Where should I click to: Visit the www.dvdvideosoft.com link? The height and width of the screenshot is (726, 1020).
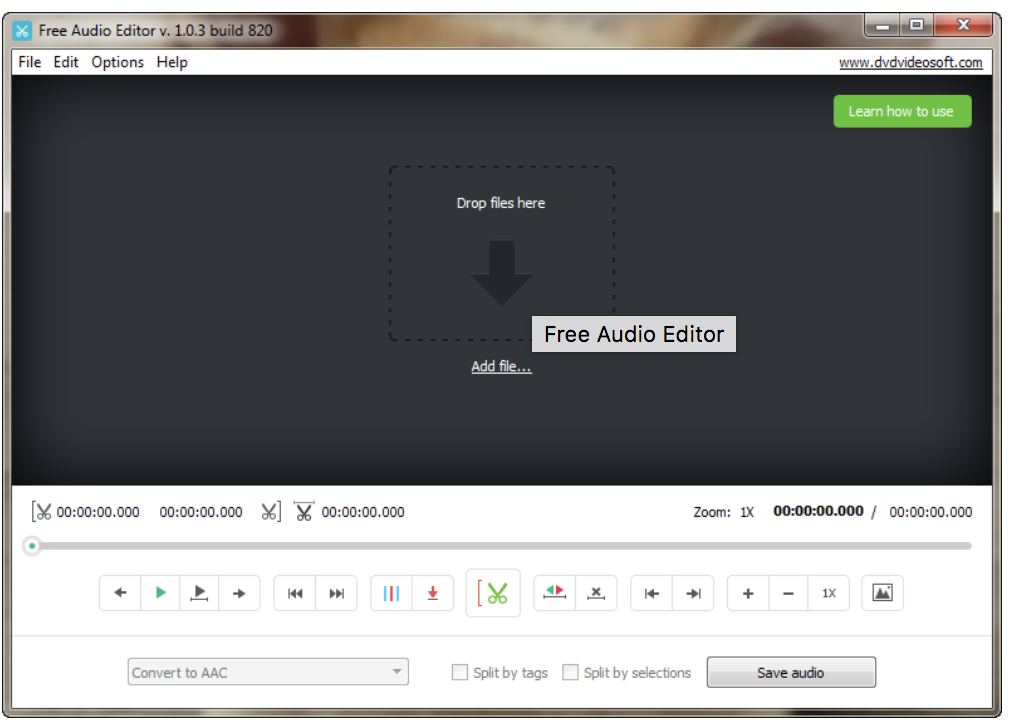tap(911, 62)
